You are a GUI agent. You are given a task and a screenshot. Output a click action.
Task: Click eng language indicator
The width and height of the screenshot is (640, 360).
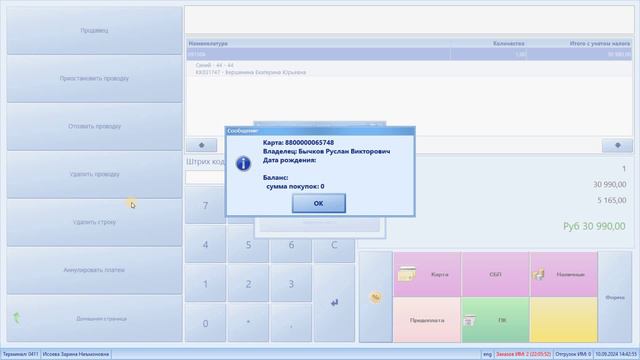click(x=487, y=354)
